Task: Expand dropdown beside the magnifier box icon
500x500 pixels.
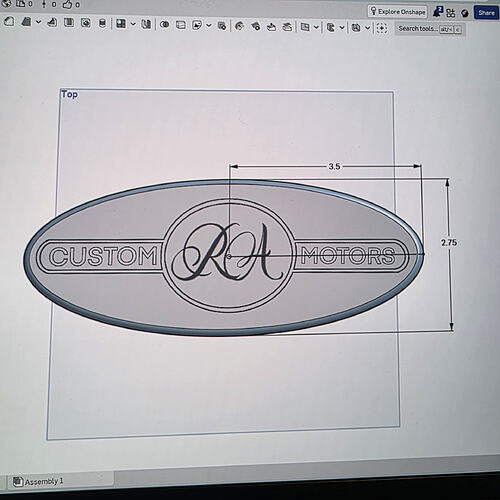Action: coord(367,28)
